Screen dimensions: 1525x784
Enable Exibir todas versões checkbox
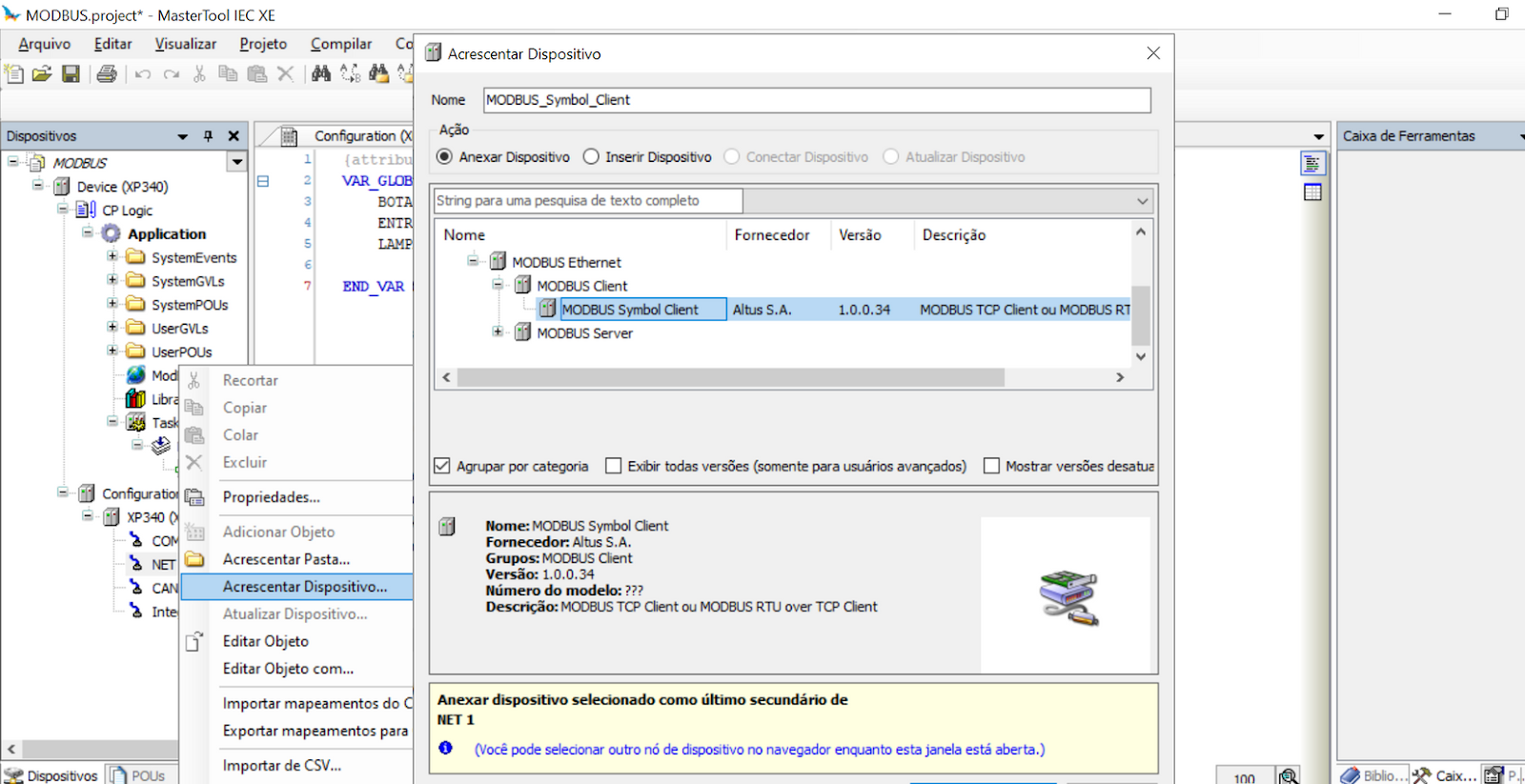(613, 466)
